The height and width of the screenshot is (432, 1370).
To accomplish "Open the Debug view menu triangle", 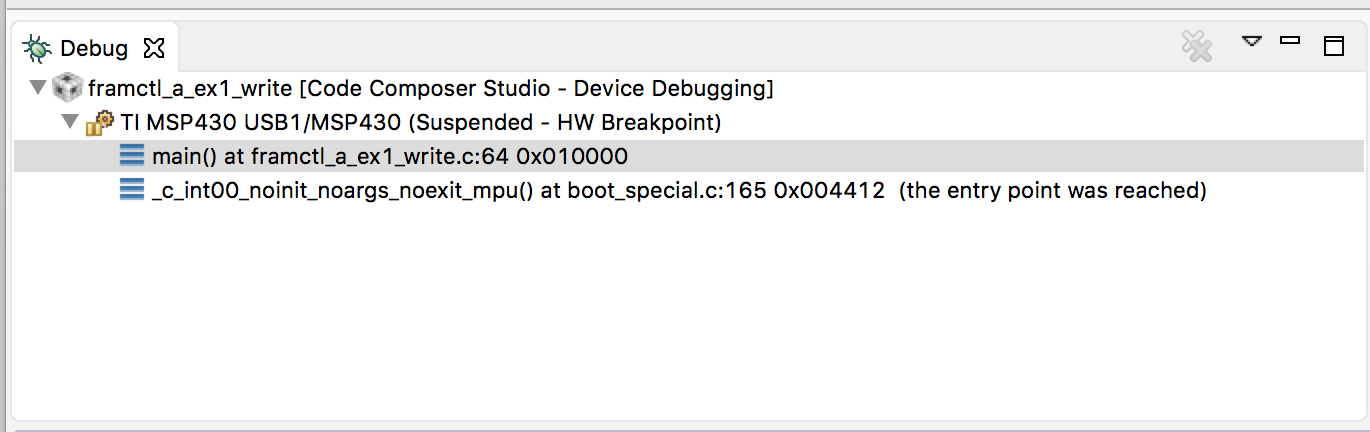I will (1252, 42).
